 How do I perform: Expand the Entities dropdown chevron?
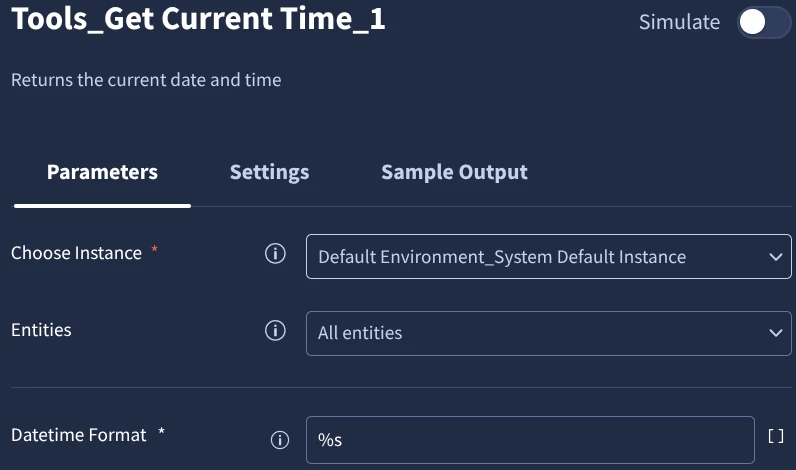click(x=776, y=333)
